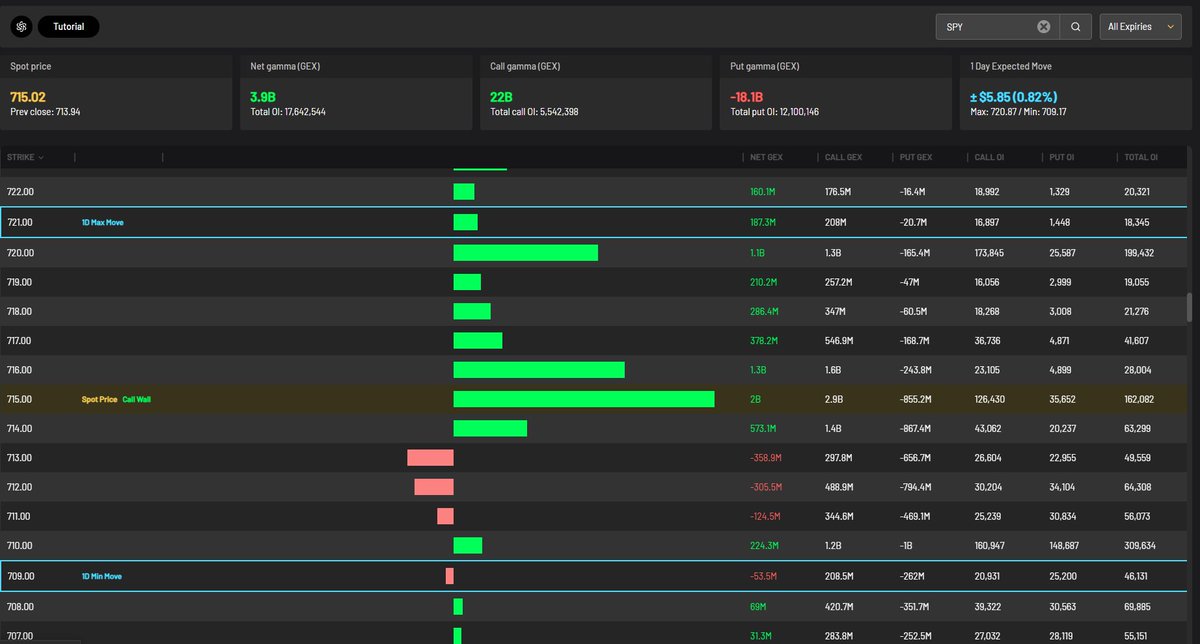1200x644 pixels.
Task: Select the strike 719.00 cell
Action: [20, 282]
